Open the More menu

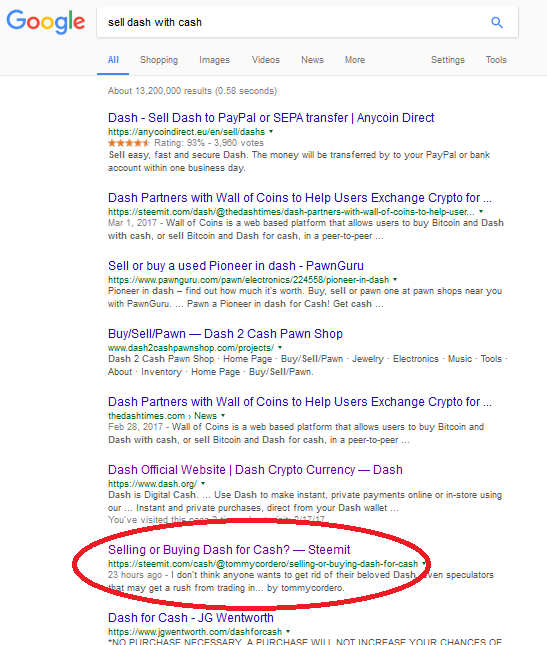tap(355, 60)
